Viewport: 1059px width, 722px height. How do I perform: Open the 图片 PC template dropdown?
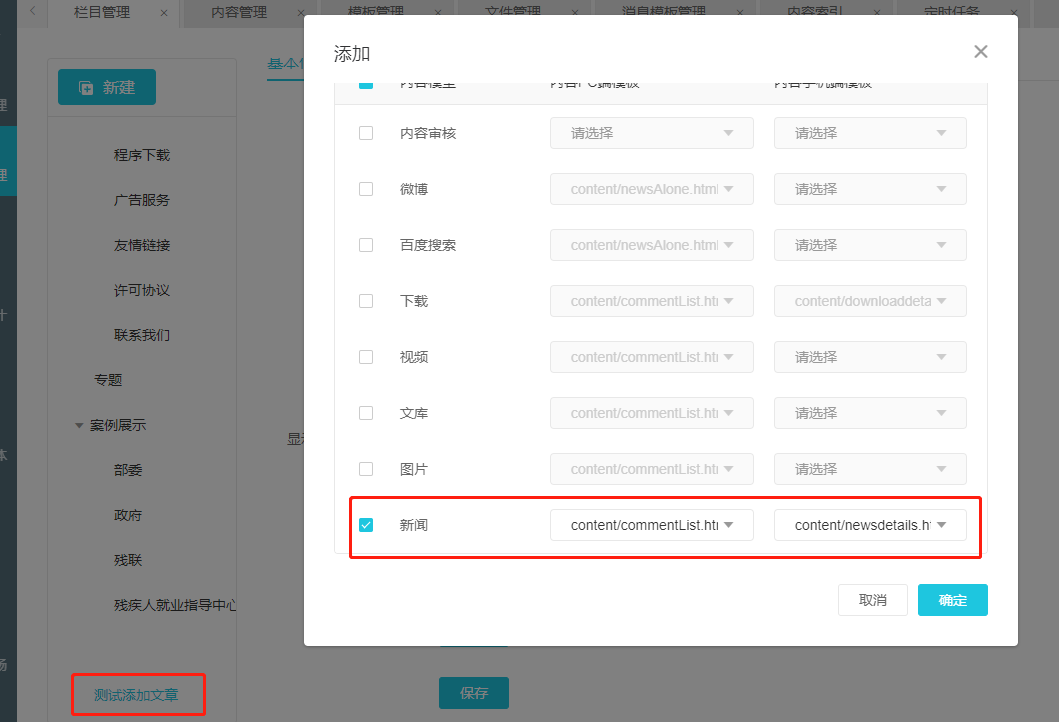tap(652, 469)
